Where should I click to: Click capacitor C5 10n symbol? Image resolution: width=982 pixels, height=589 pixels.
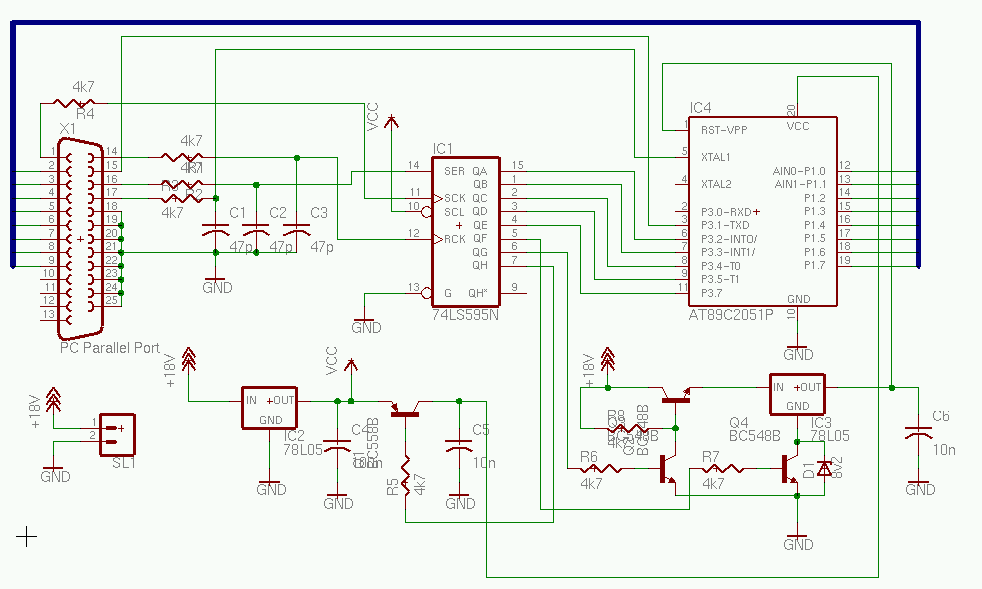pos(459,449)
